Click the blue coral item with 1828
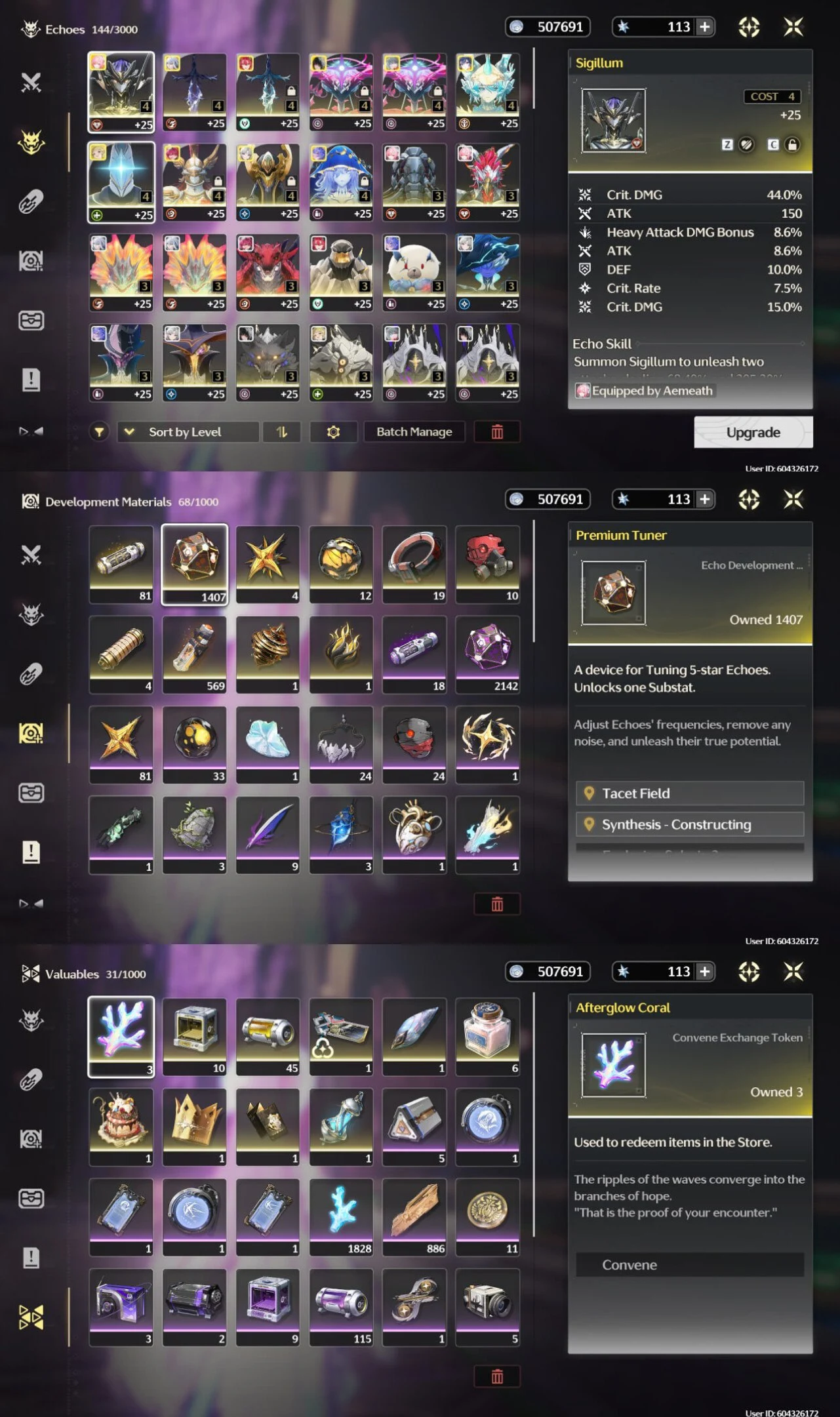Image resolution: width=840 pixels, height=1417 pixels. 341,1217
